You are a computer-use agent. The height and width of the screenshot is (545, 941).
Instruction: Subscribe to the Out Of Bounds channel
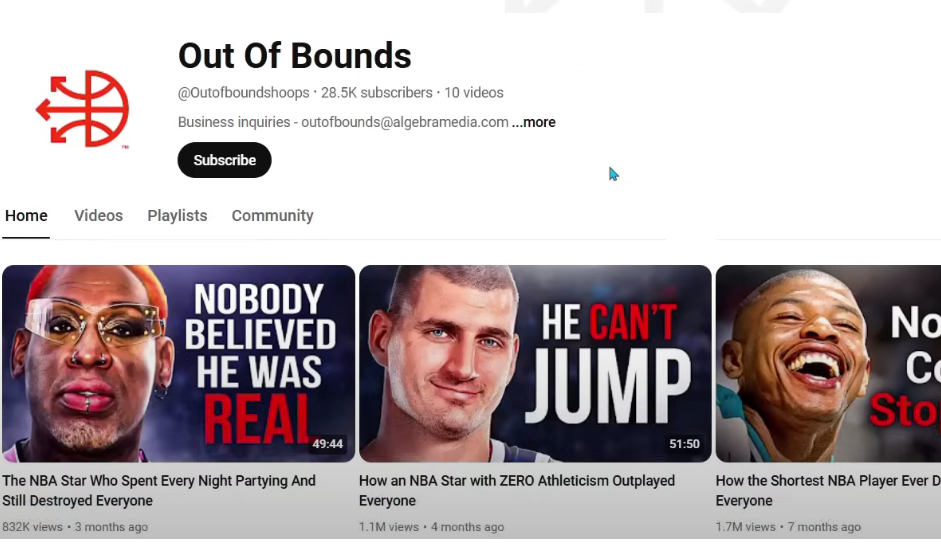(x=224, y=160)
